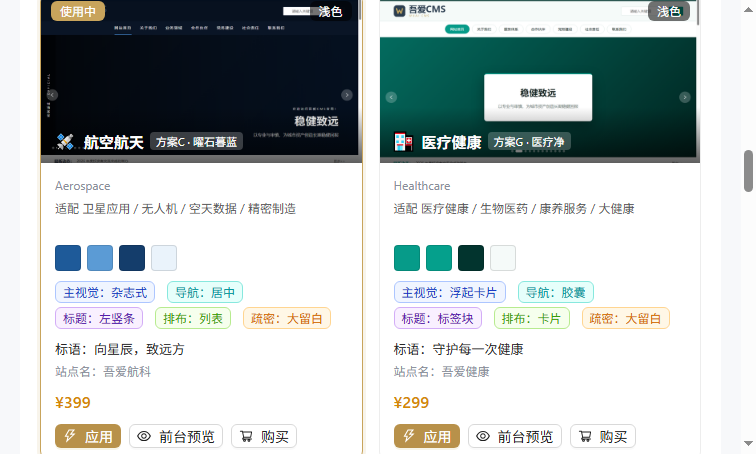Select the light blue second swatch of Aerospace
The height and width of the screenshot is (454, 756).
coord(100,258)
